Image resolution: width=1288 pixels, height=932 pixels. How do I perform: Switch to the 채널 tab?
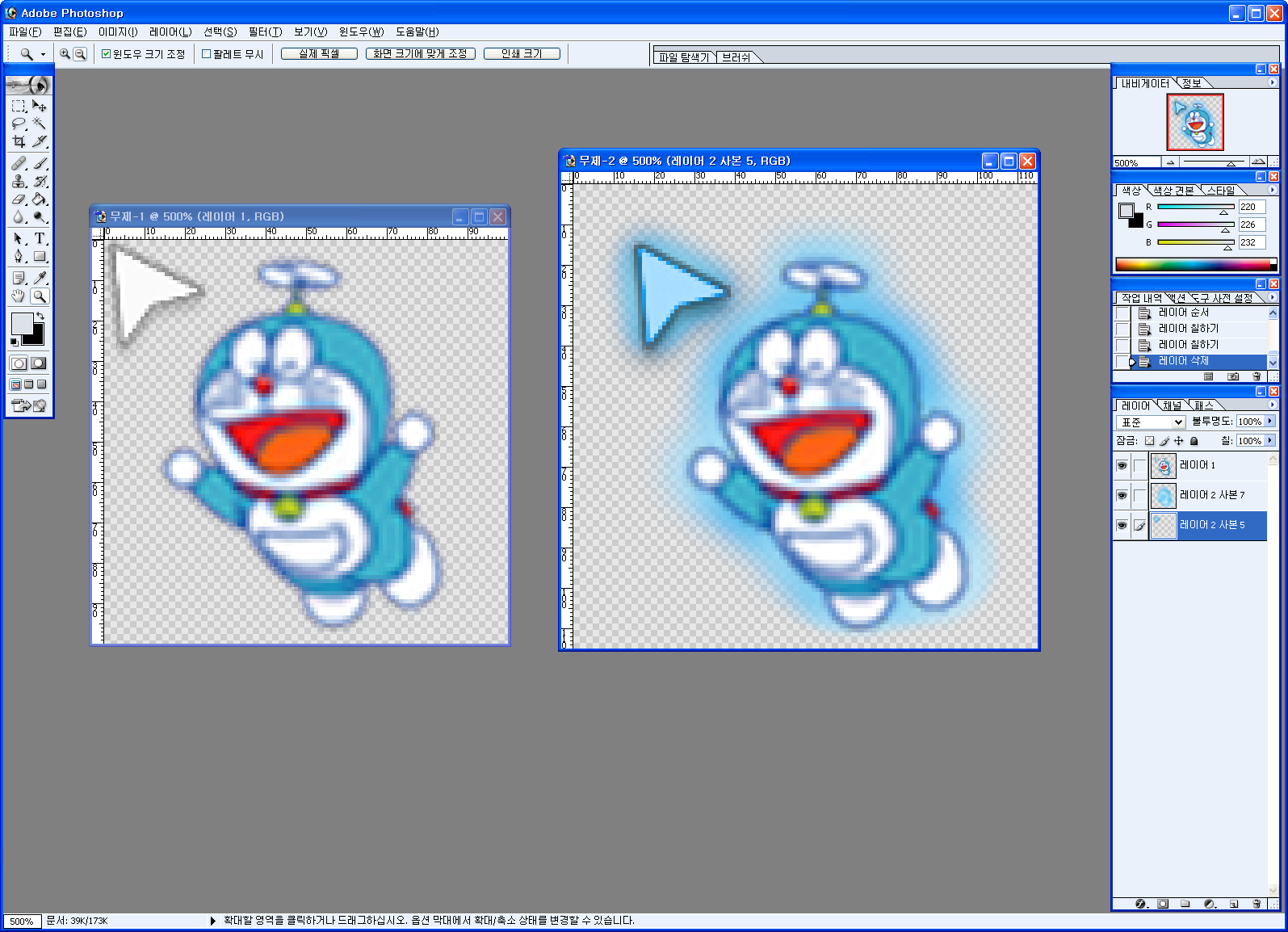[1172, 405]
